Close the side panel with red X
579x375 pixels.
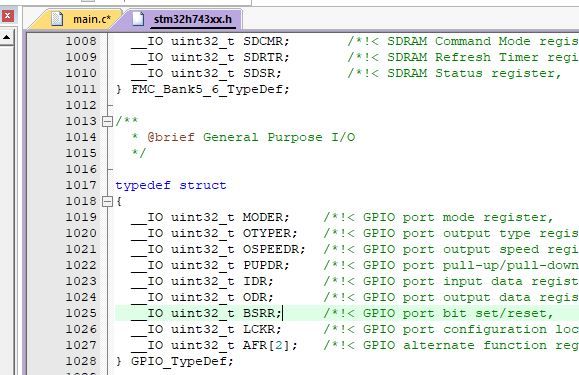(7, 16)
